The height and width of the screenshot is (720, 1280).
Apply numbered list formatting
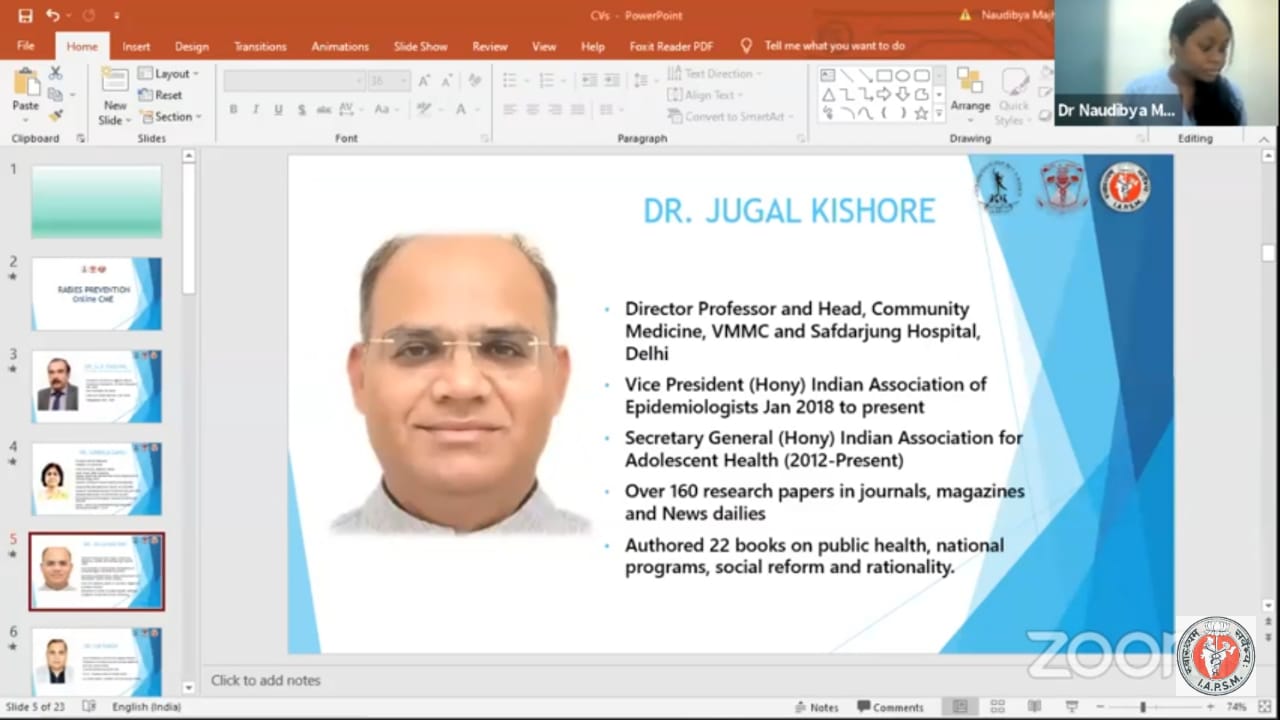coord(549,80)
